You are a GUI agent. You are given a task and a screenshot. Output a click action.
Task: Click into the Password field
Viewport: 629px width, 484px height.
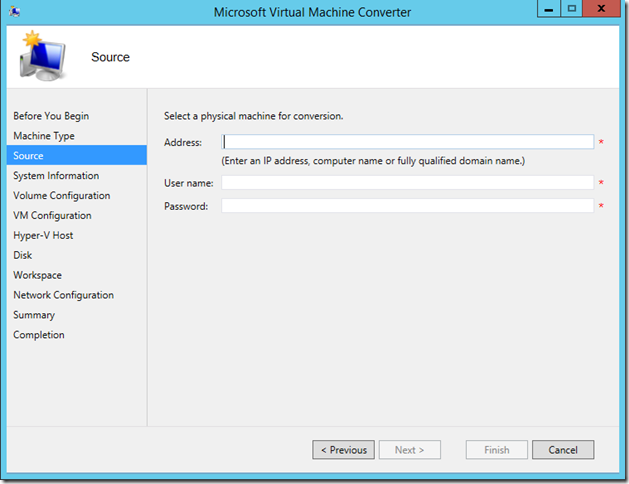click(x=408, y=206)
